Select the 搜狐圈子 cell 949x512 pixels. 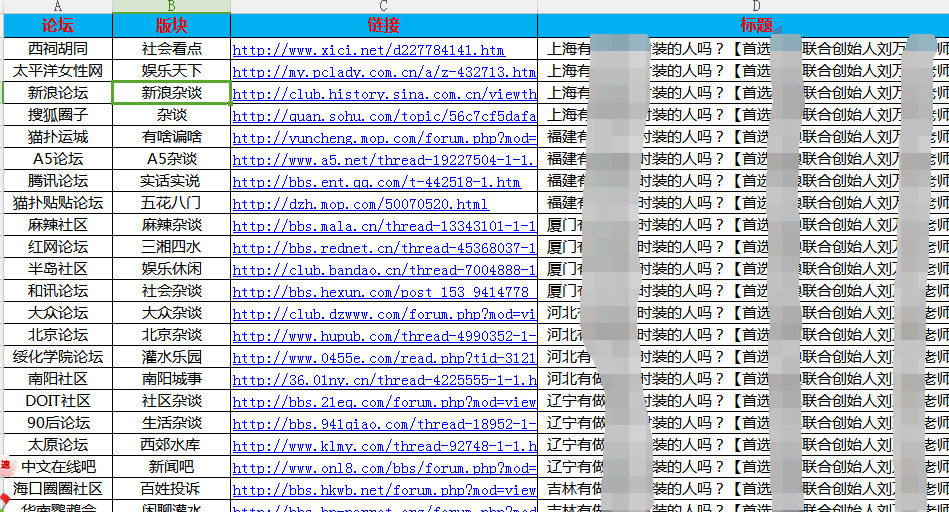click(x=57, y=114)
